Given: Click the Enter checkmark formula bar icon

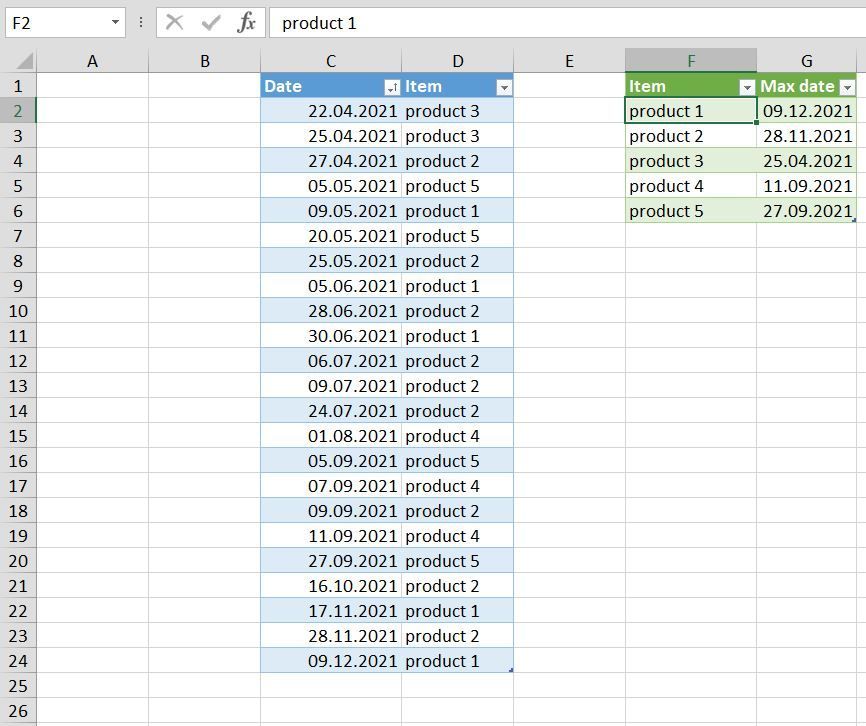Looking at the screenshot, I should pos(211,23).
